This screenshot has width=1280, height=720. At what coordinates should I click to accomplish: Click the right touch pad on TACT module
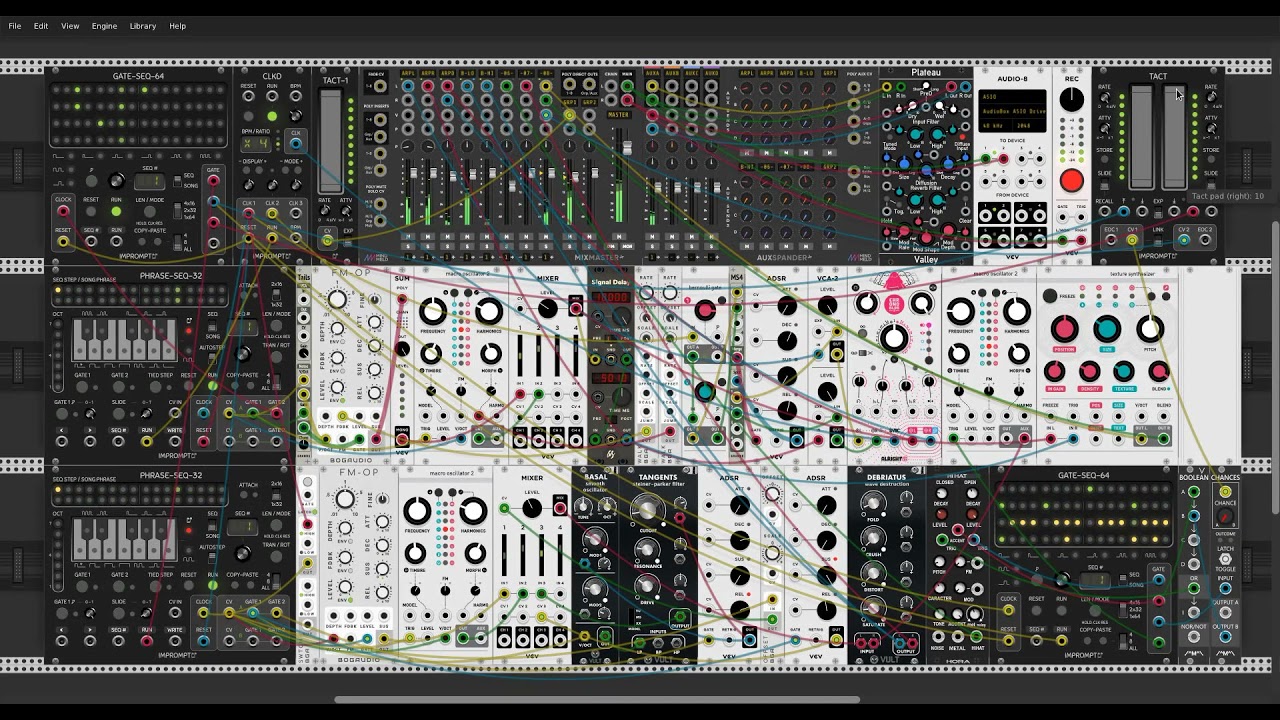(x=1175, y=137)
